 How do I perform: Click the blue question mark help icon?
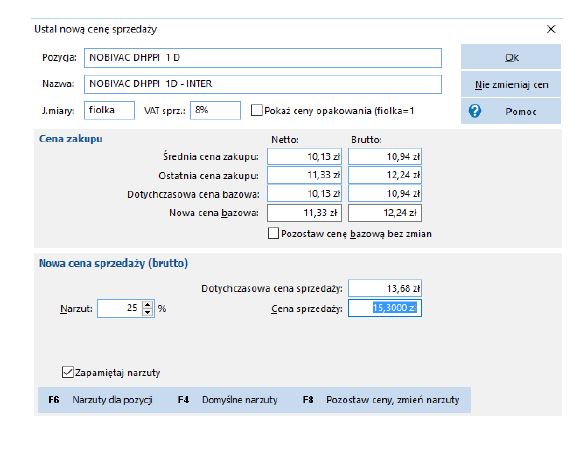[x=475, y=111]
